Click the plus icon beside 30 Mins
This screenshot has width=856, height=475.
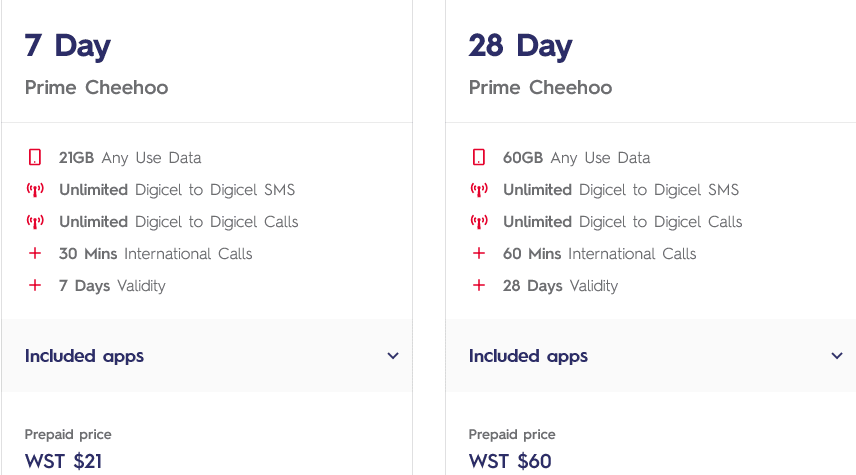click(x=35, y=254)
